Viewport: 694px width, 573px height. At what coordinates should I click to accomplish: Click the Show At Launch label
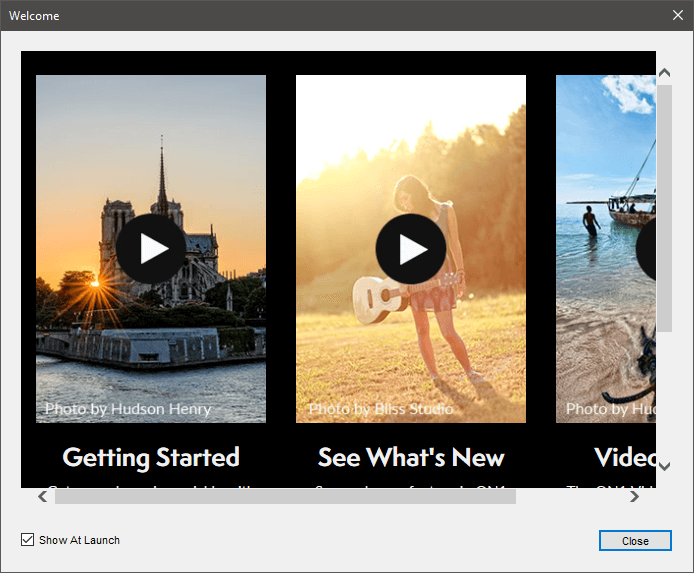pyautogui.click(x=79, y=540)
